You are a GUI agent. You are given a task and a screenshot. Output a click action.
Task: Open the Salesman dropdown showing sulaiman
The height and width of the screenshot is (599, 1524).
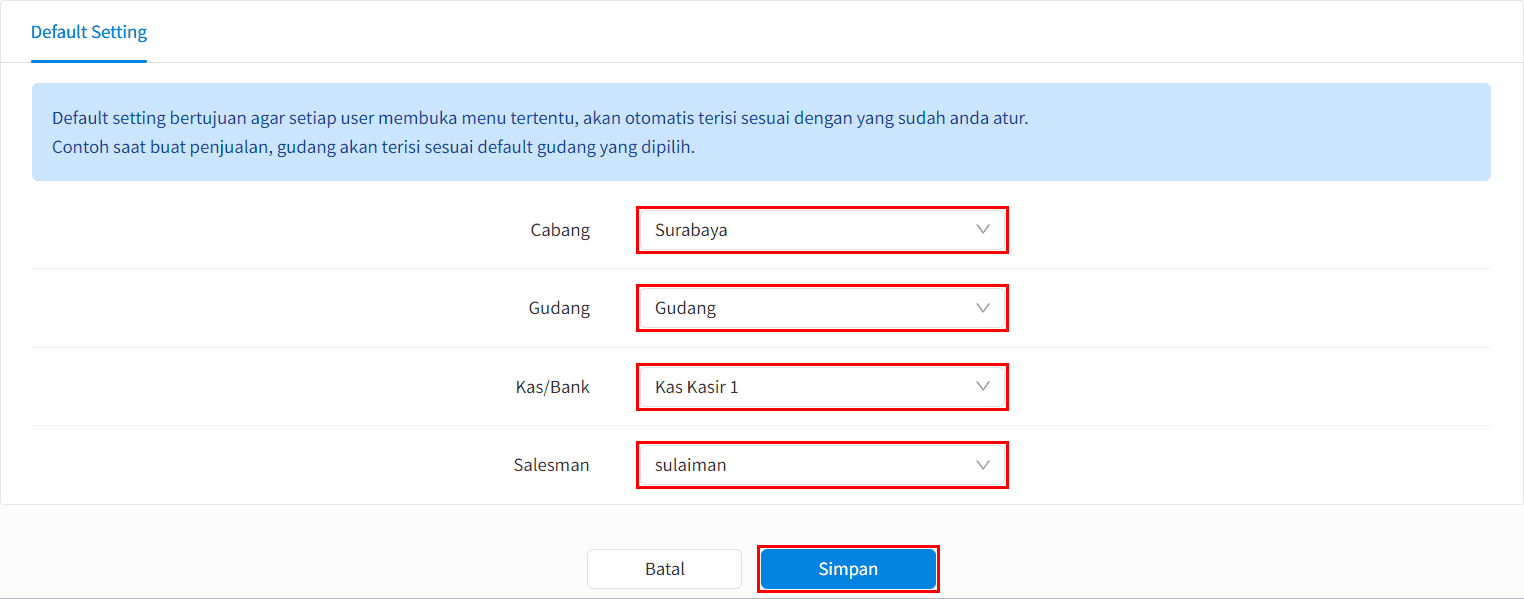coord(822,465)
